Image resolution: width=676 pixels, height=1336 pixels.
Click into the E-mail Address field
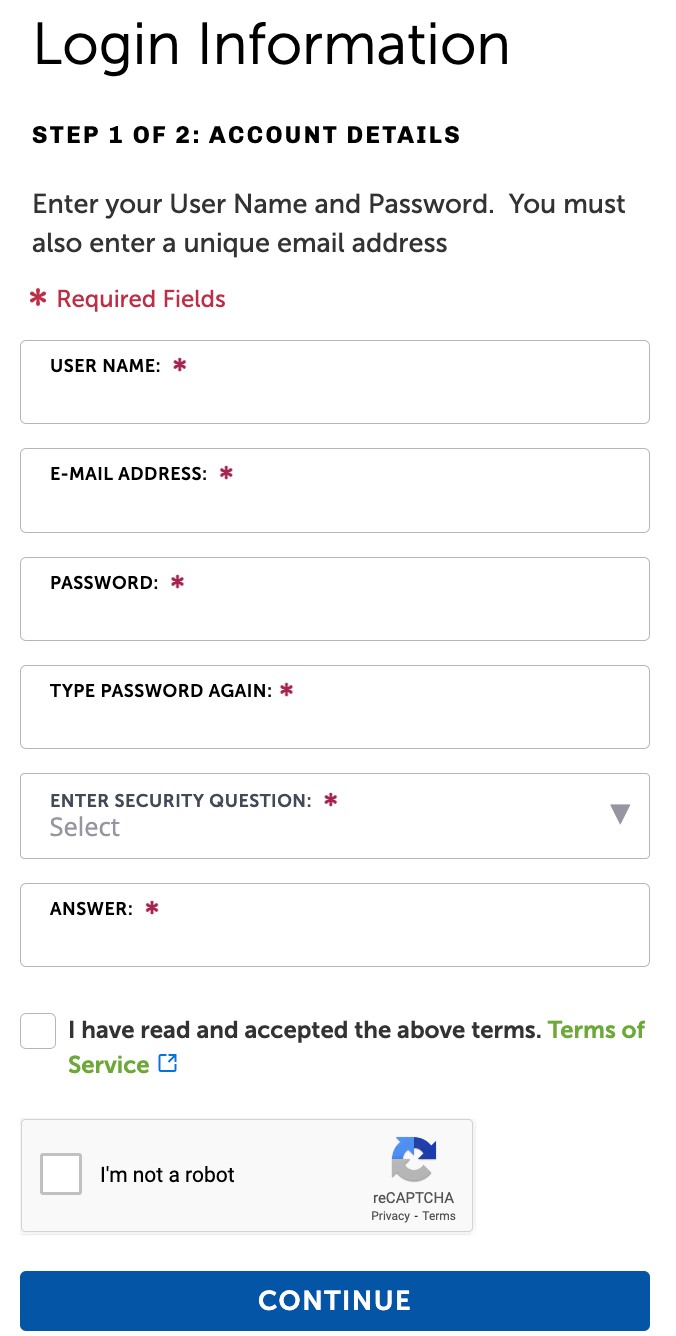point(334,504)
